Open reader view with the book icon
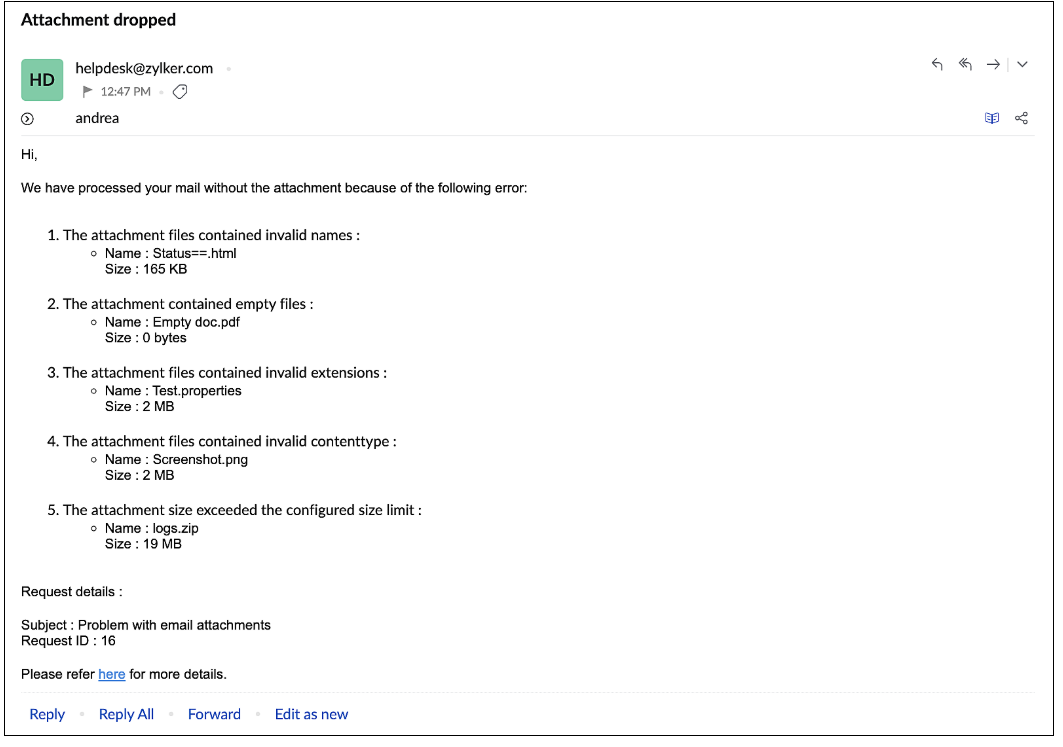1063x747 pixels. coord(992,118)
